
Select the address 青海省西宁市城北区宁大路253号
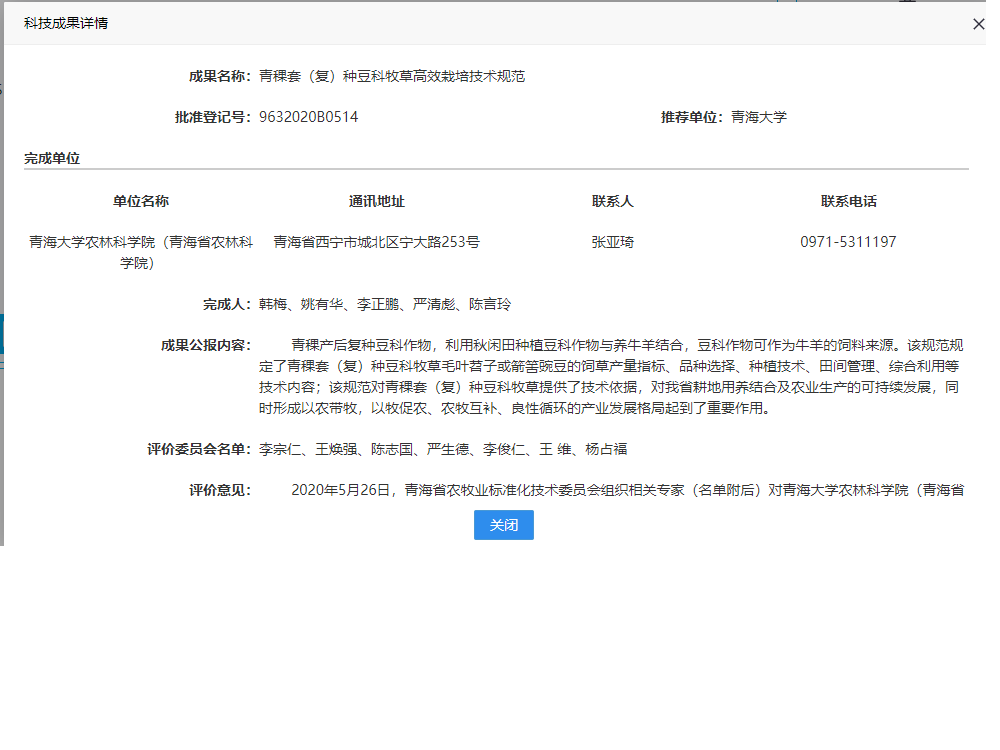click(x=377, y=242)
